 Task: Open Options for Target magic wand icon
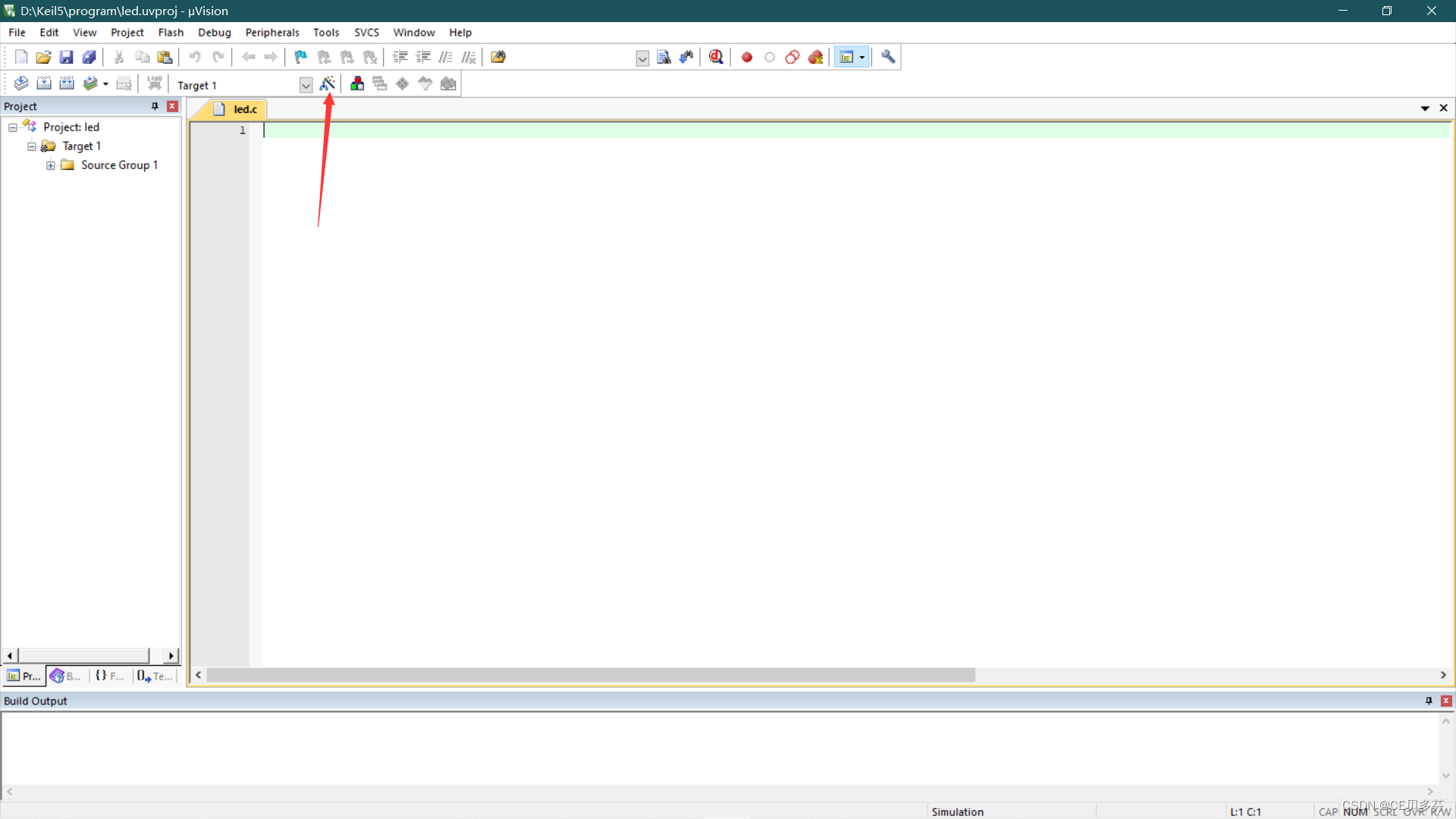click(328, 83)
